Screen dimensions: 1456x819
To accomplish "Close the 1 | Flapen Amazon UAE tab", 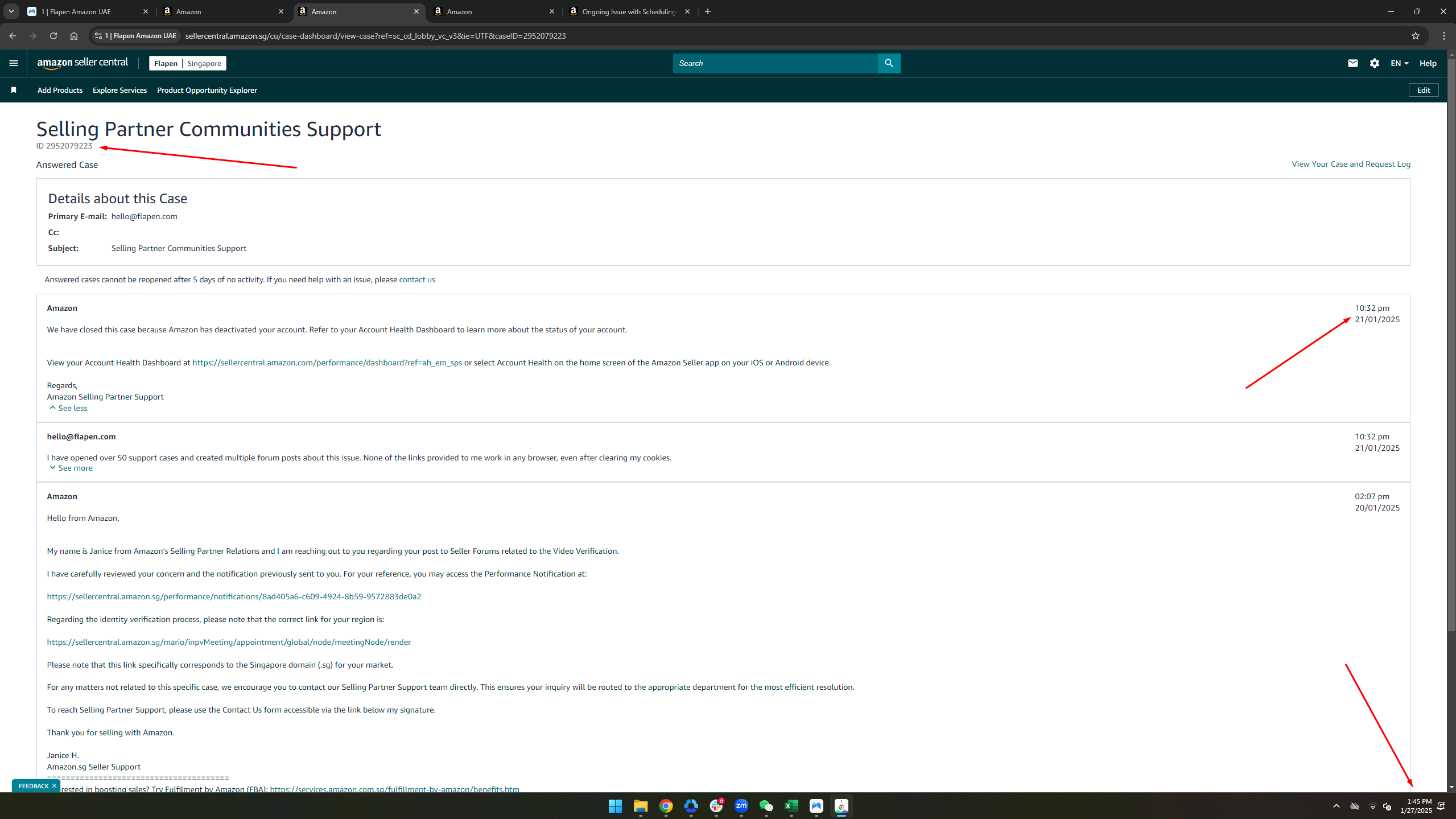I will pyautogui.click(x=146, y=11).
